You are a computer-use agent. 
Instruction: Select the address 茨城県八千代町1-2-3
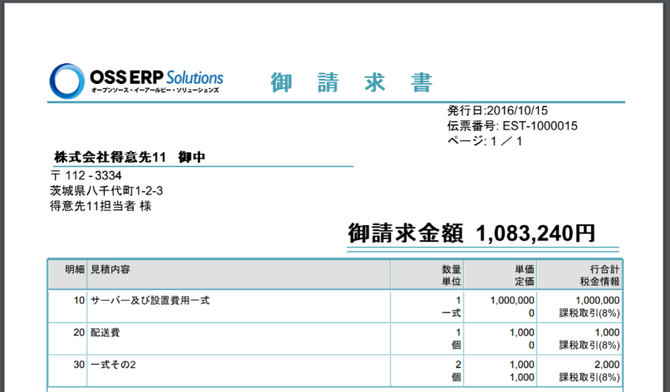pos(106,191)
